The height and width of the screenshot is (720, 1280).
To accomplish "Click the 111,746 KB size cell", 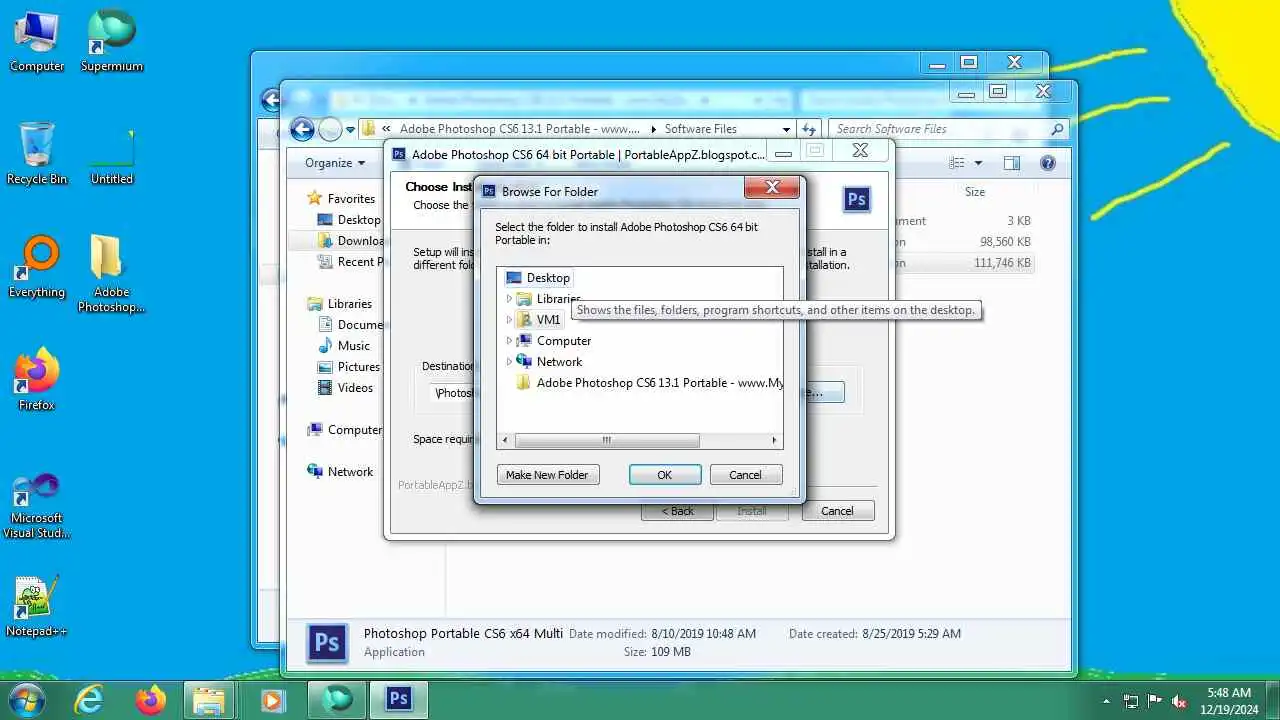I will 1002,263.
